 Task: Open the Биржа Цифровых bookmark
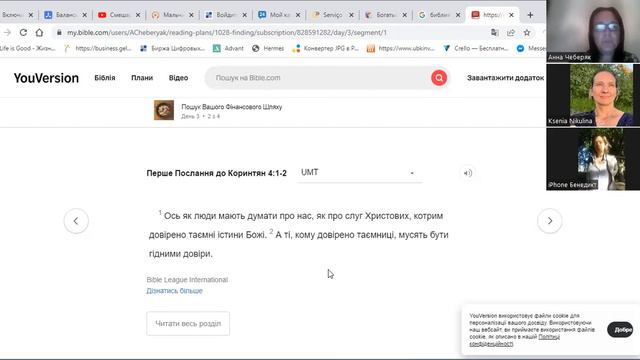pos(172,48)
